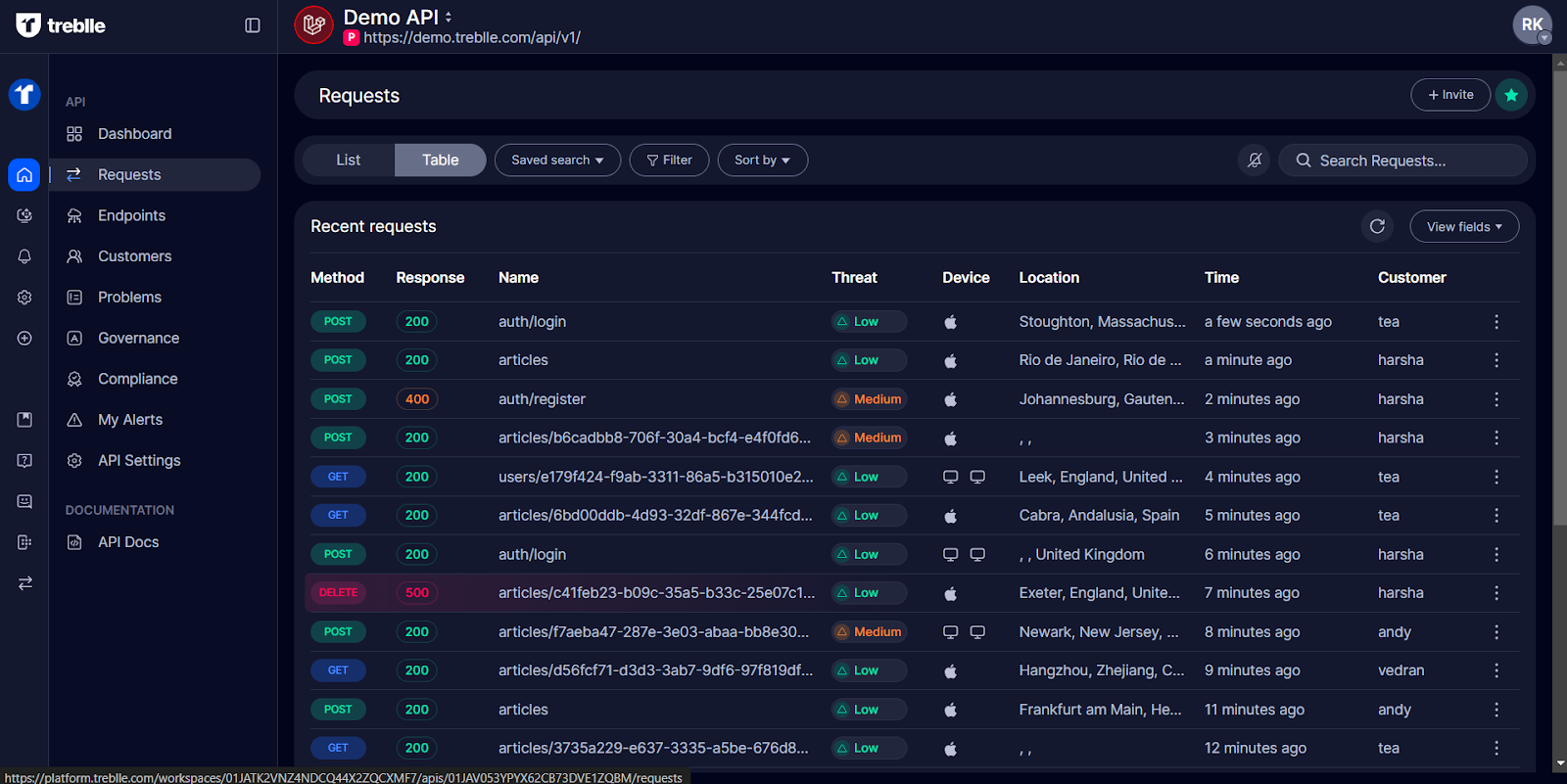Image resolution: width=1567 pixels, height=784 pixels.
Task: Click the help question mark icon in the left rail
Action: [24, 460]
